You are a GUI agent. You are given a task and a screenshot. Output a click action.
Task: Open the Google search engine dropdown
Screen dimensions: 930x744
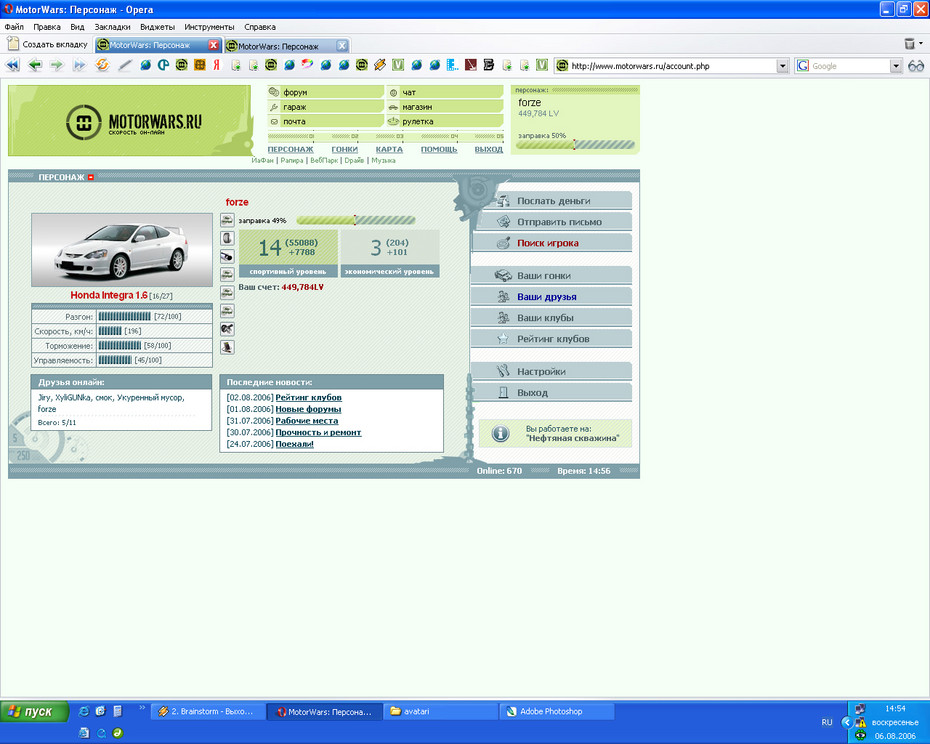pyautogui.click(x=896, y=66)
